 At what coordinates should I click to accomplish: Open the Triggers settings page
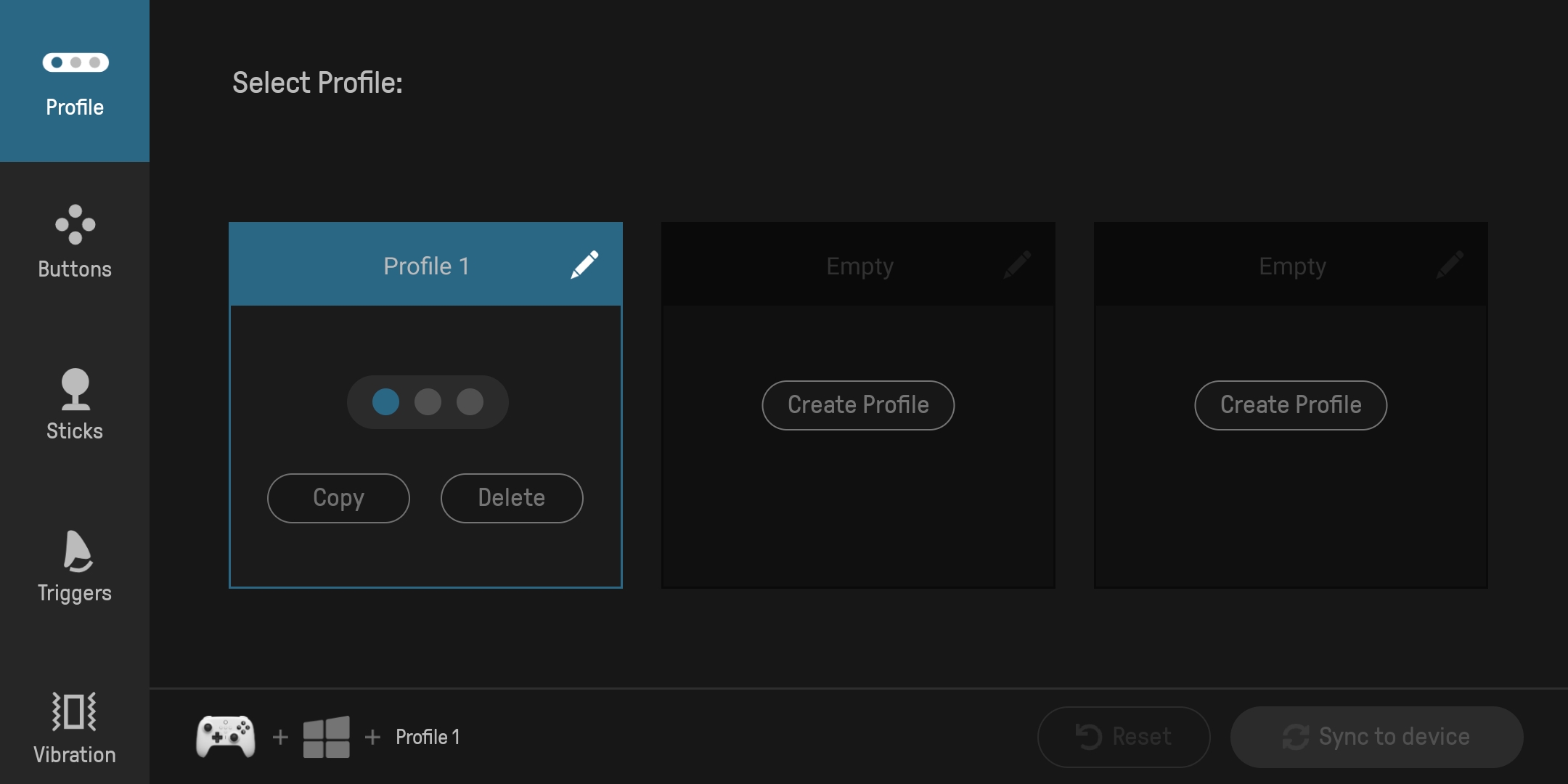coord(75,566)
